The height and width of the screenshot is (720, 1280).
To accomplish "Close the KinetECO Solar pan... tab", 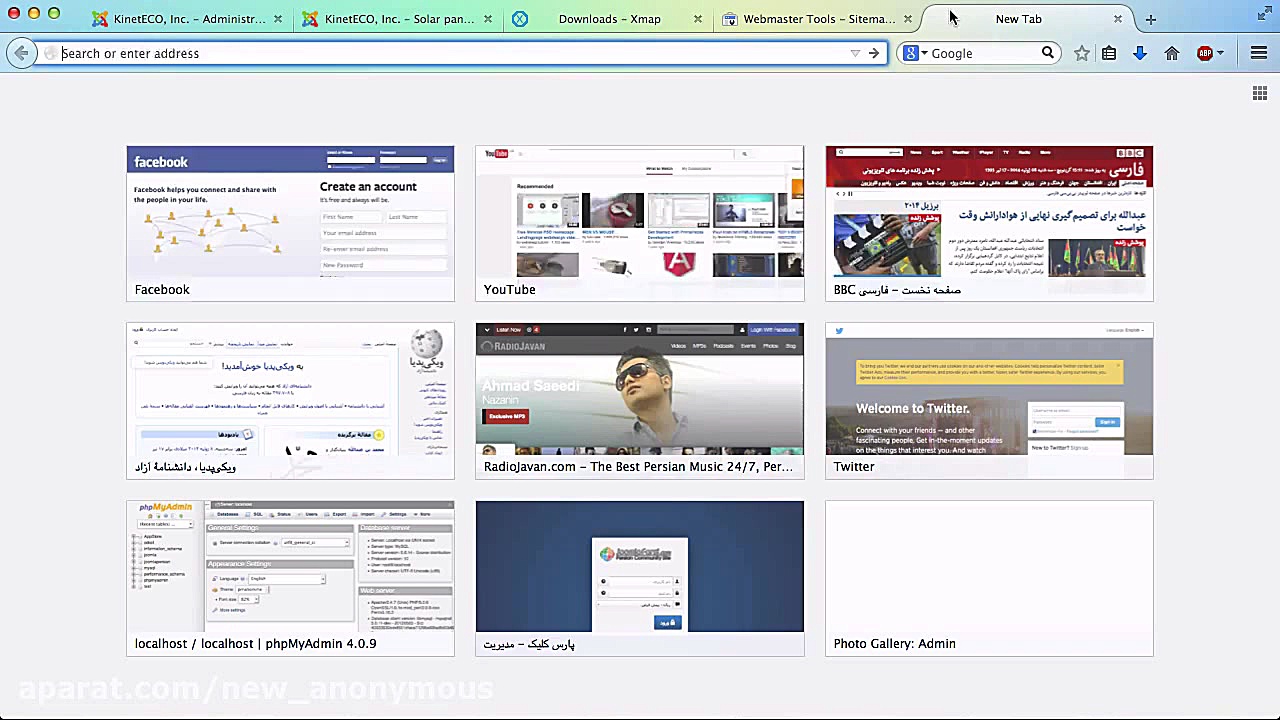I will (x=488, y=19).
